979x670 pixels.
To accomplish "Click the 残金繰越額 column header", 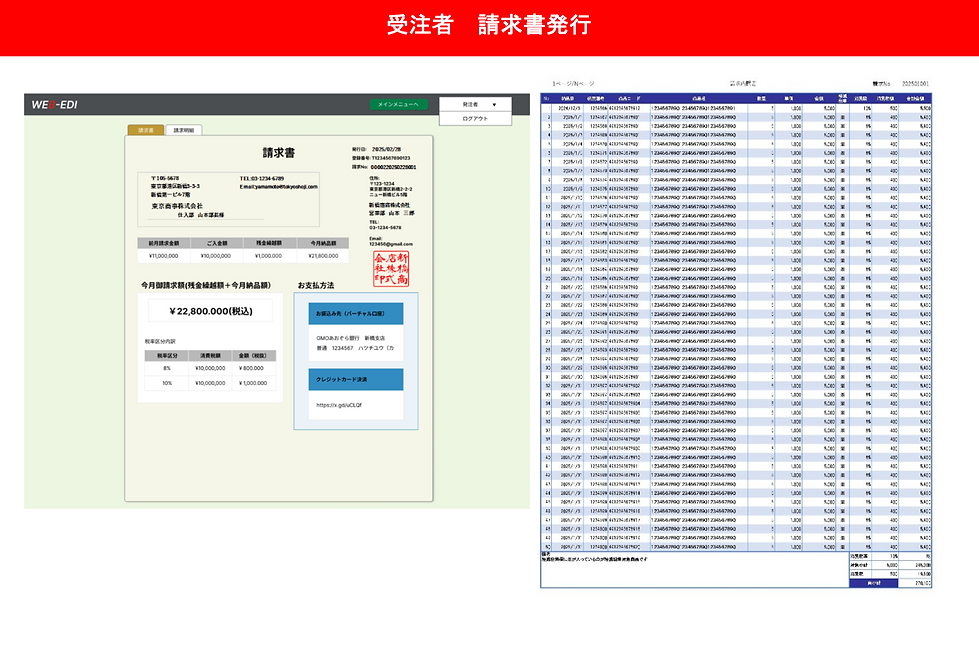I will click(x=269, y=243).
